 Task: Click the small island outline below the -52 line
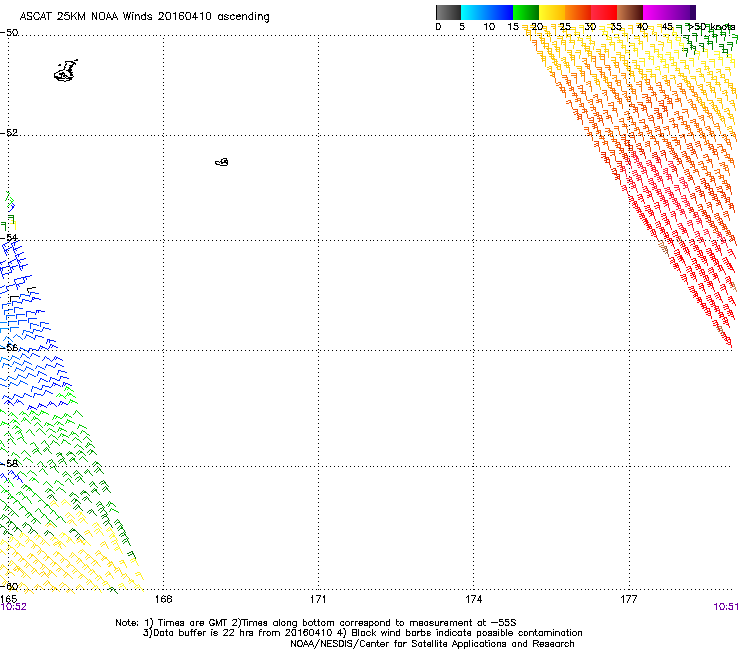click(222, 162)
